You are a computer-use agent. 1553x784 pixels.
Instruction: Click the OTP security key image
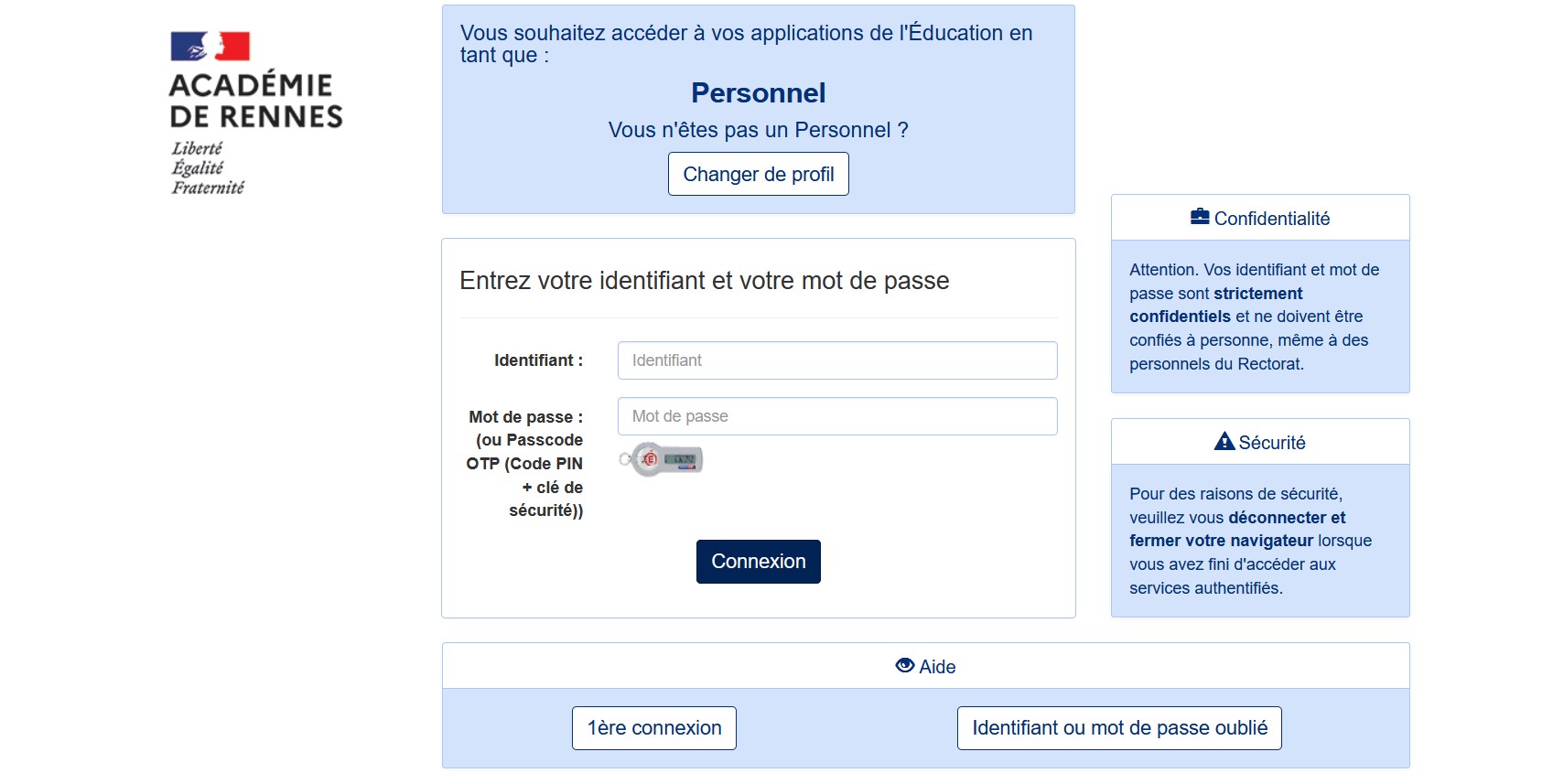662,458
